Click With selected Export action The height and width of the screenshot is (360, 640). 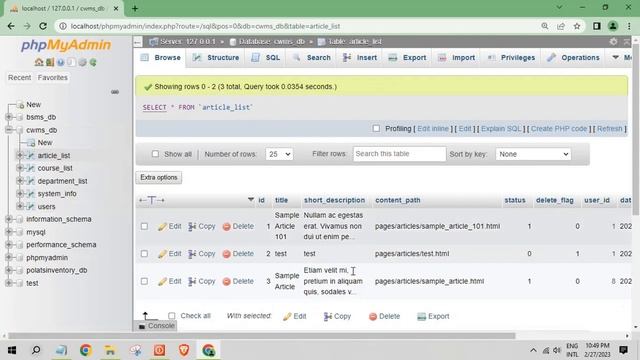coord(433,316)
